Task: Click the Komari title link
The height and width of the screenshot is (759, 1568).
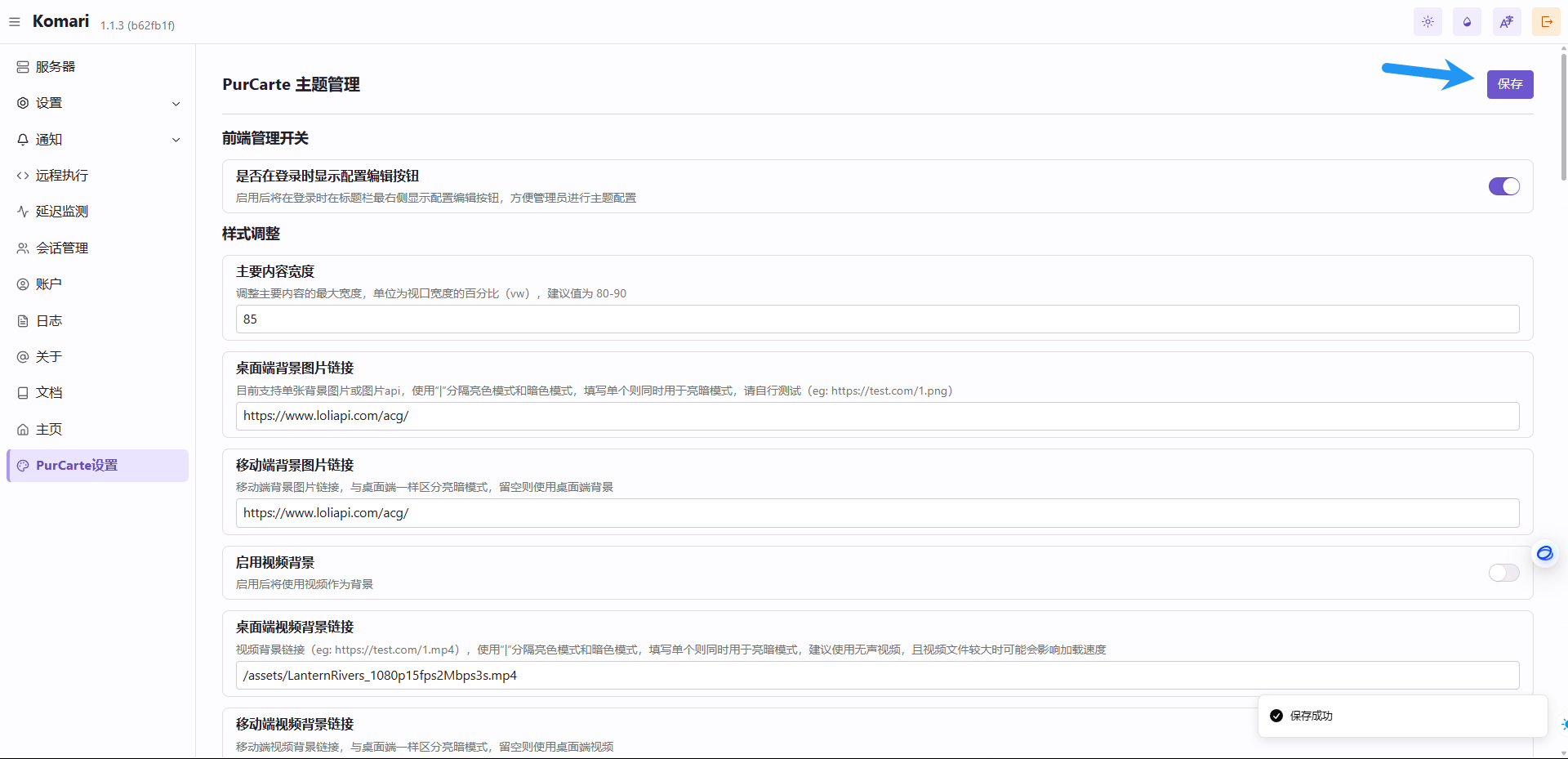Action: click(60, 21)
